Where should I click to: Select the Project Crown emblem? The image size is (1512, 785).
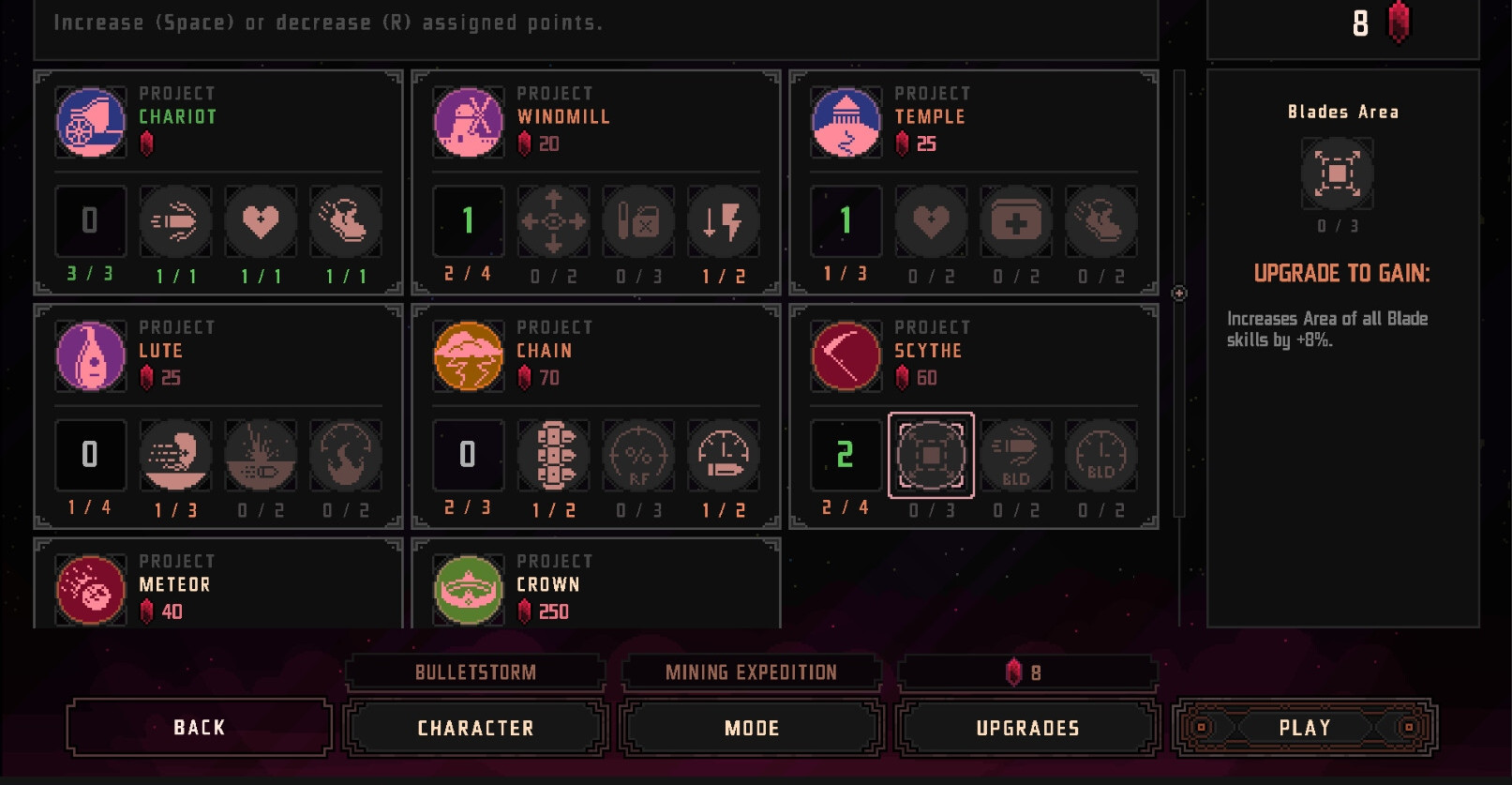(x=469, y=590)
